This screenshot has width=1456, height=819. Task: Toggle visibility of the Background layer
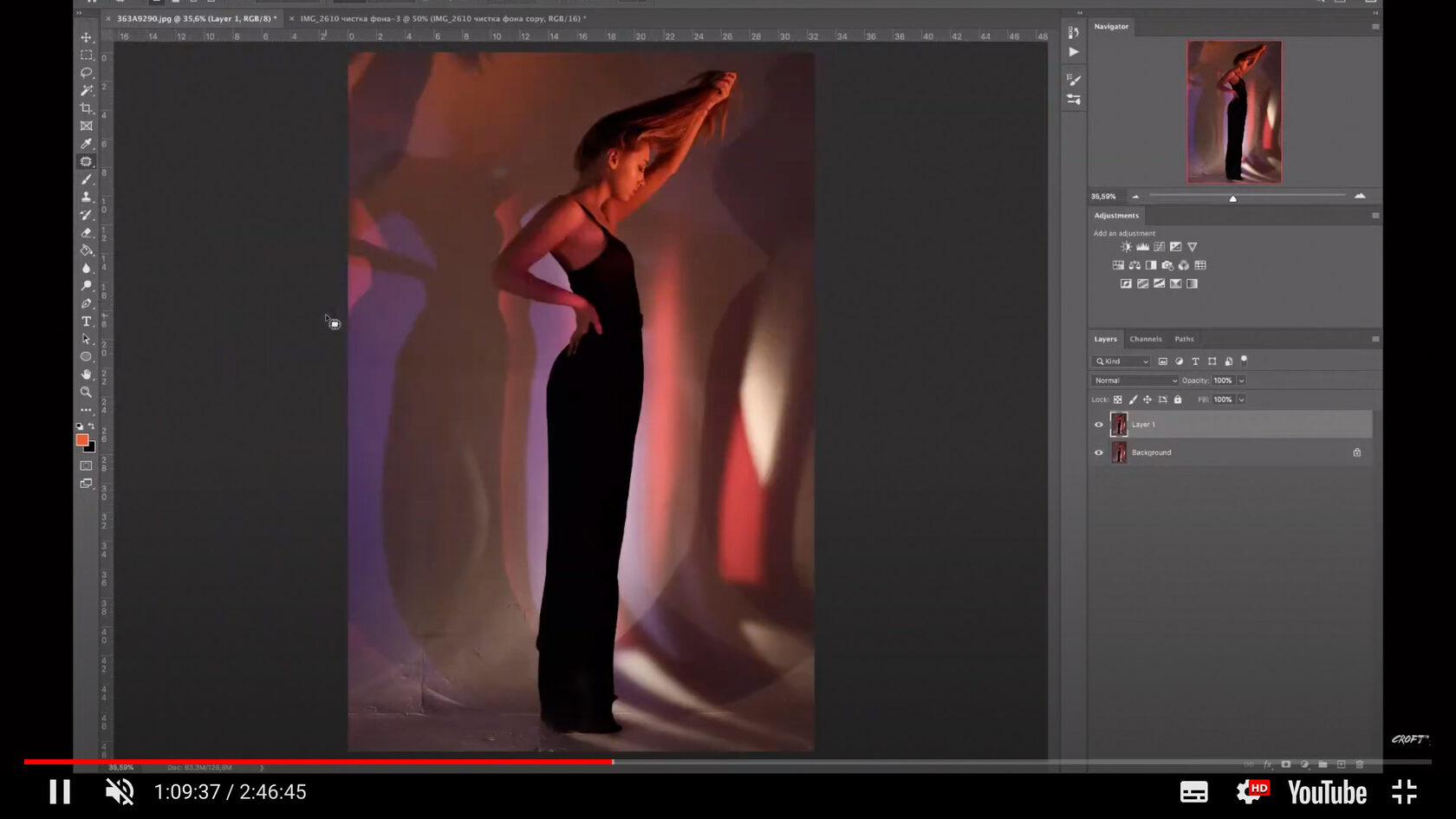(x=1099, y=452)
